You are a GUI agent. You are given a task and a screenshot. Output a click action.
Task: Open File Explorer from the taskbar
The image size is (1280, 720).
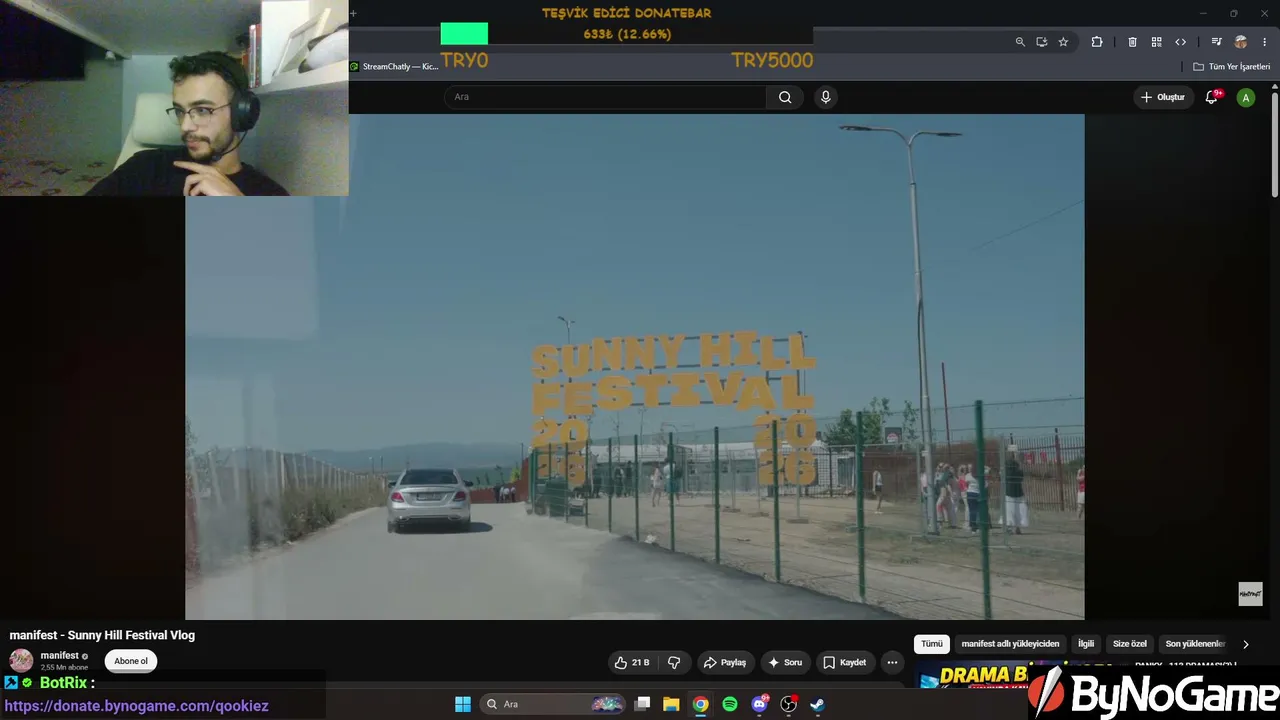click(x=671, y=704)
